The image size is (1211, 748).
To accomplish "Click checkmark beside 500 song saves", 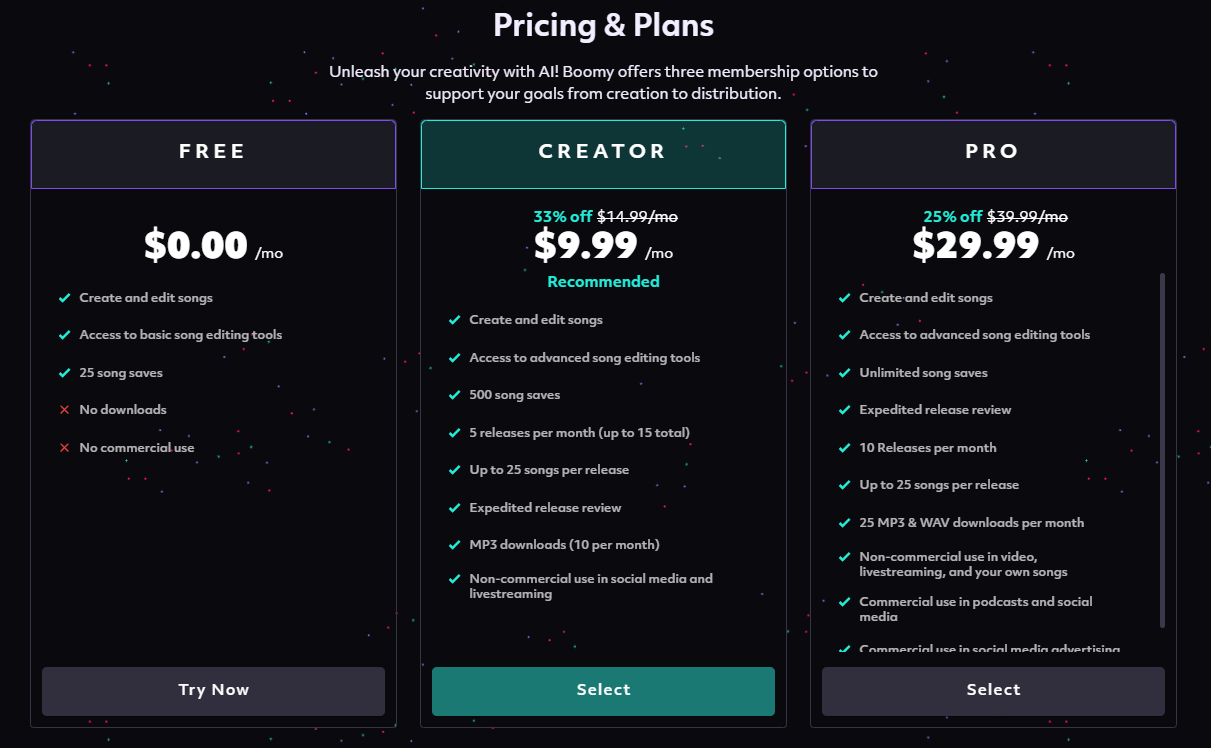I will coord(454,395).
